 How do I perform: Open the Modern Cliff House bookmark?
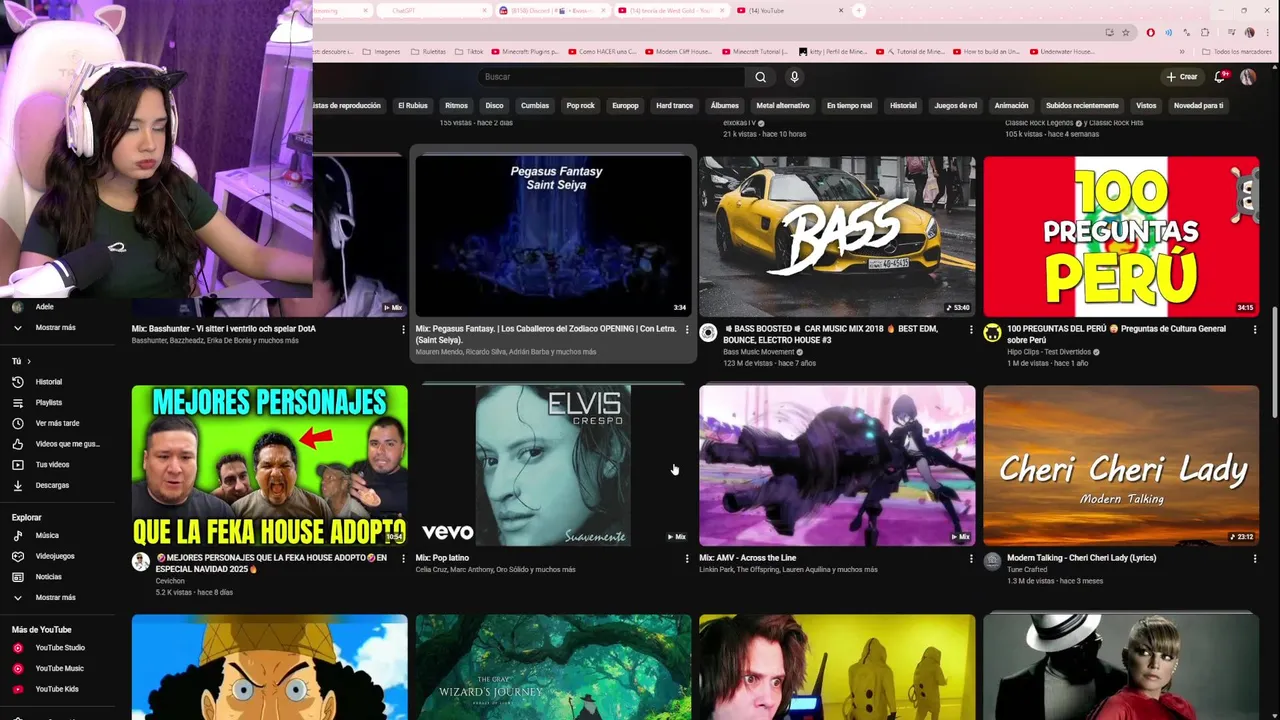(x=677, y=51)
